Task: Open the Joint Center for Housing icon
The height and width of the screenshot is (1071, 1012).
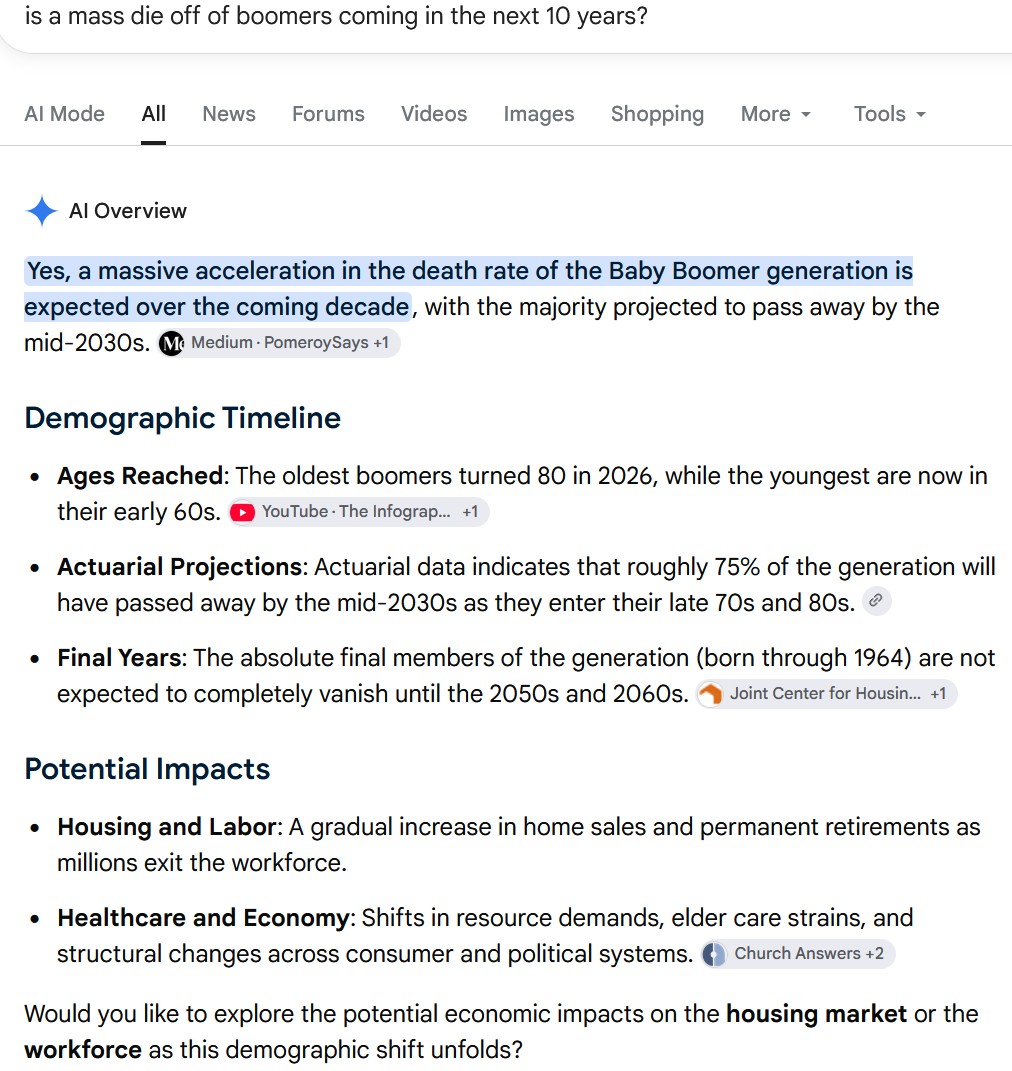Action: click(x=711, y=694)
